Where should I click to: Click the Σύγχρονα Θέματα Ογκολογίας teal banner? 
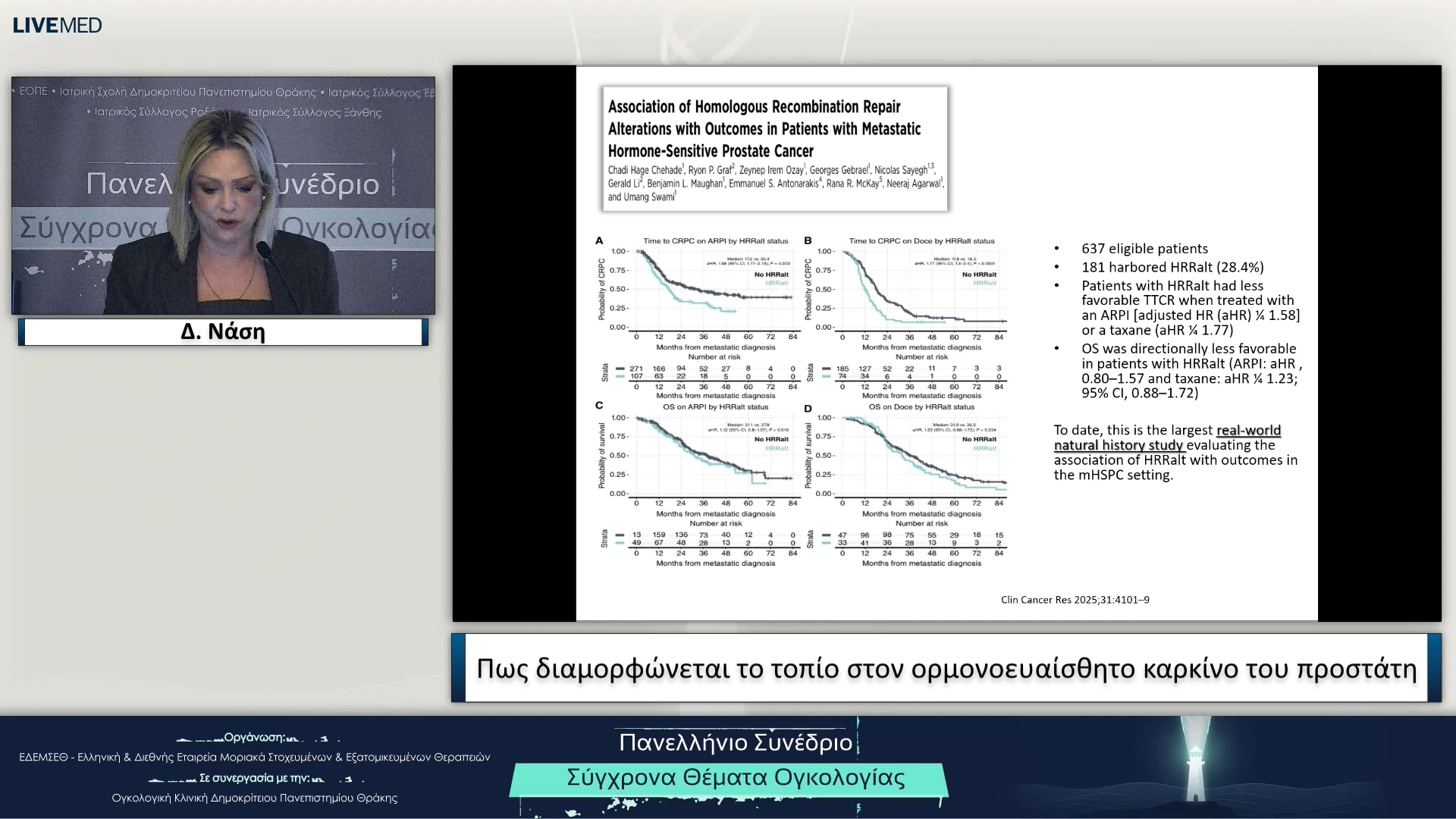coord(735,778)
